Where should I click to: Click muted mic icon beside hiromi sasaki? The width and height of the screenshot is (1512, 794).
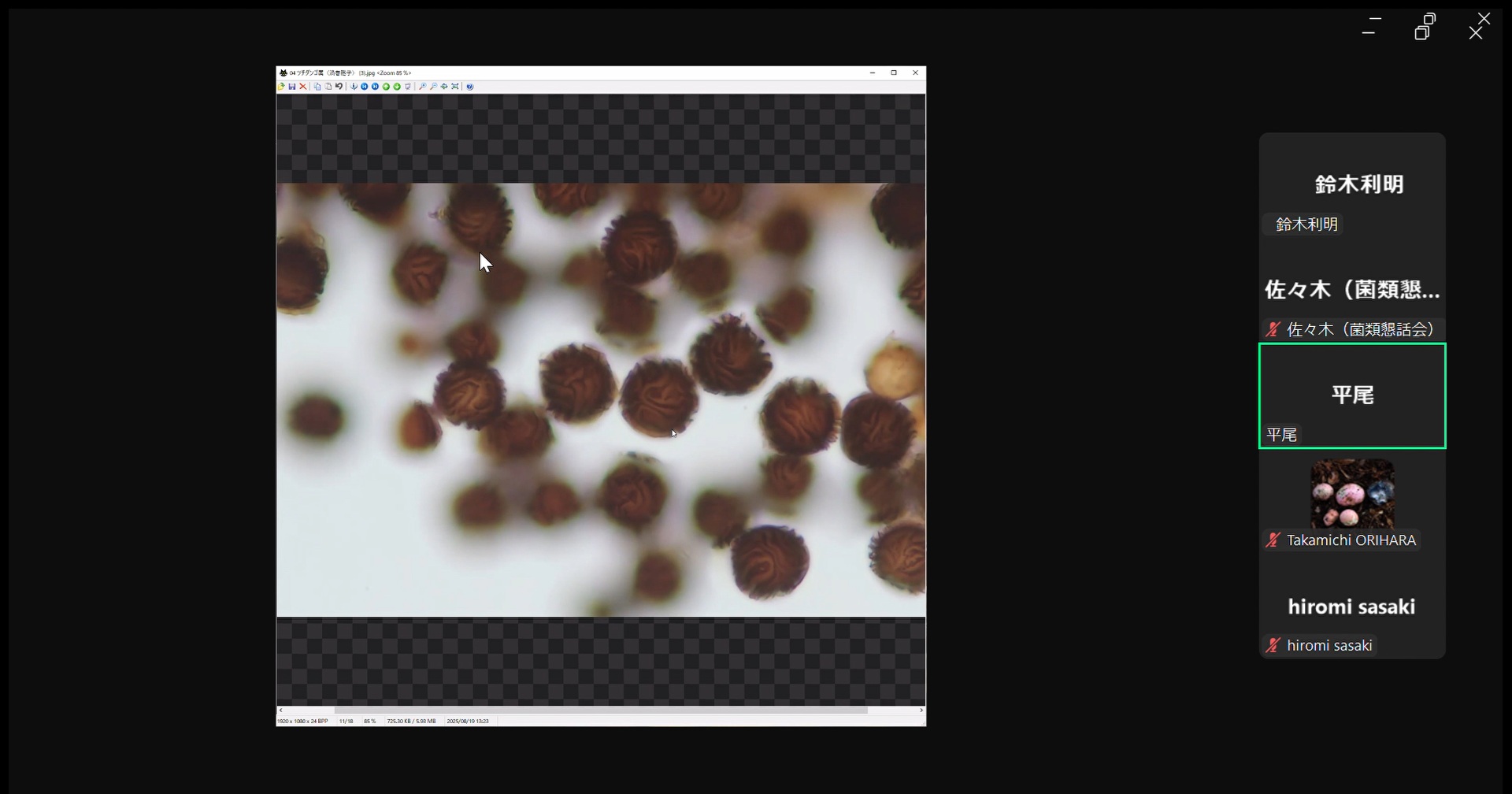(1273, 646)
